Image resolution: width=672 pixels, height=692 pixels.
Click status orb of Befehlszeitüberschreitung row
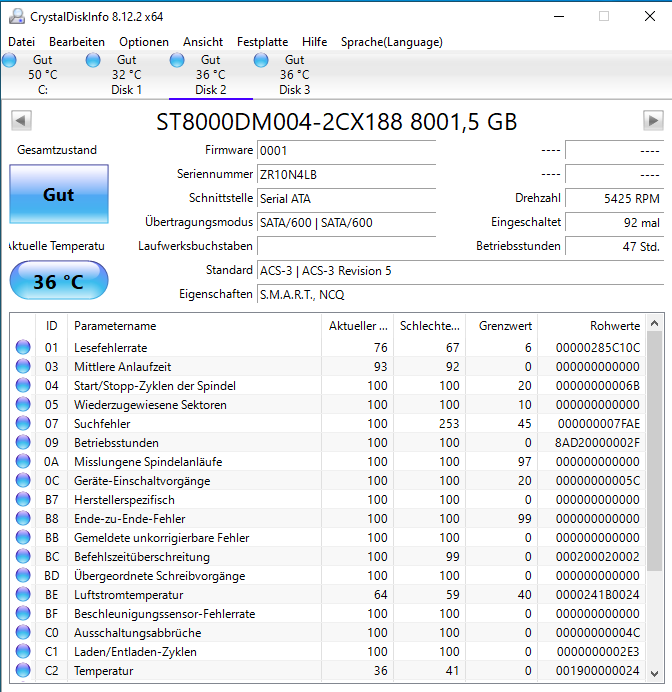pos(23,556)
